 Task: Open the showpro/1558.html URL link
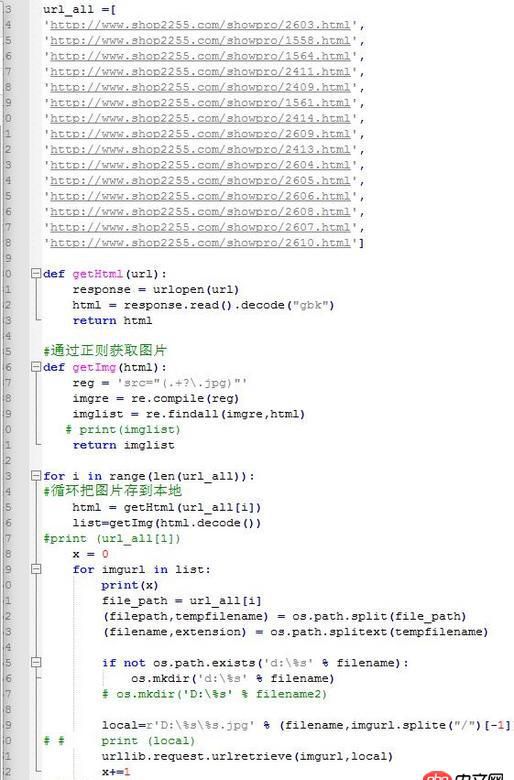coord(200,40)
